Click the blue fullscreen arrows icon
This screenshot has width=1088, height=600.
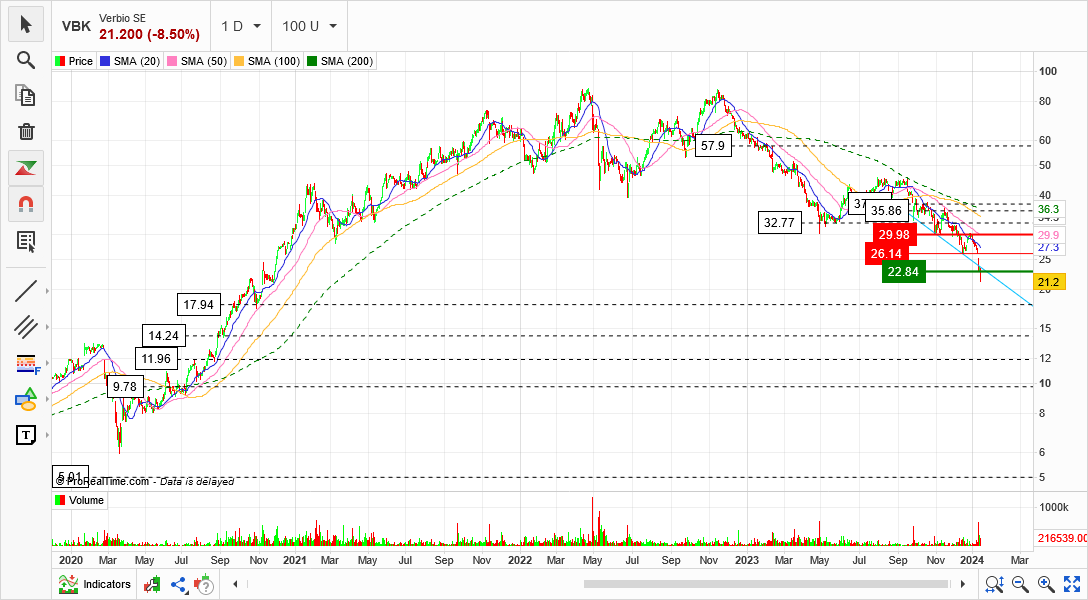click(1071, 584)
